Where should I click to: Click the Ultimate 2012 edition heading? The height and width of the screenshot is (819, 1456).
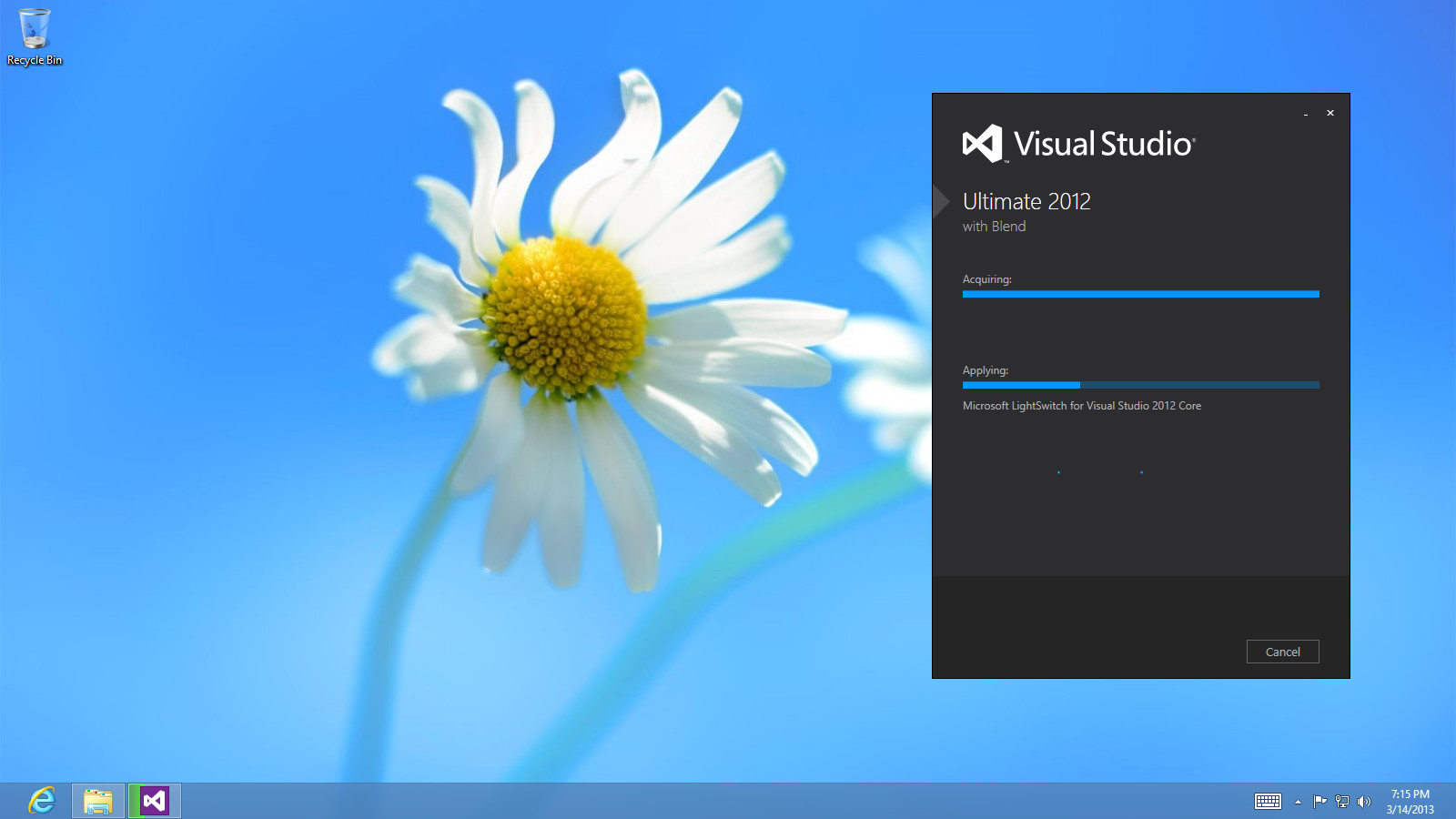click(x=1026, y=201)
